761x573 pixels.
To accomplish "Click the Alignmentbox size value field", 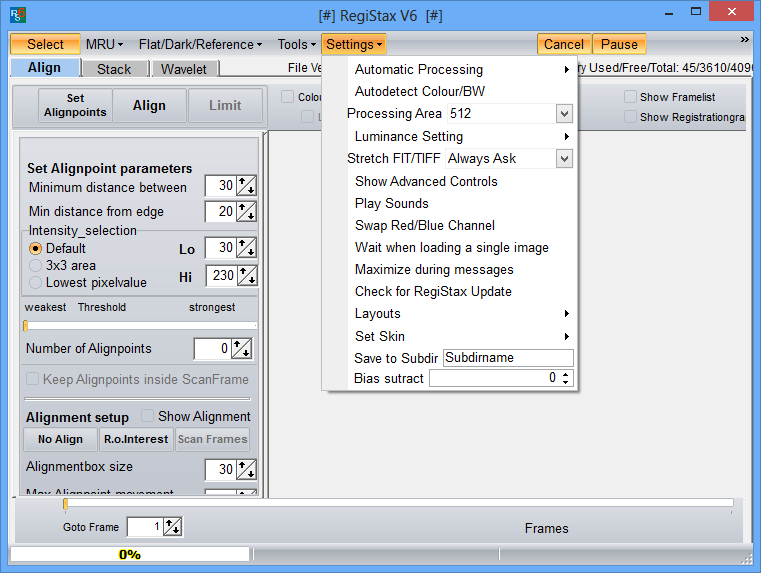I will (221, 470).
